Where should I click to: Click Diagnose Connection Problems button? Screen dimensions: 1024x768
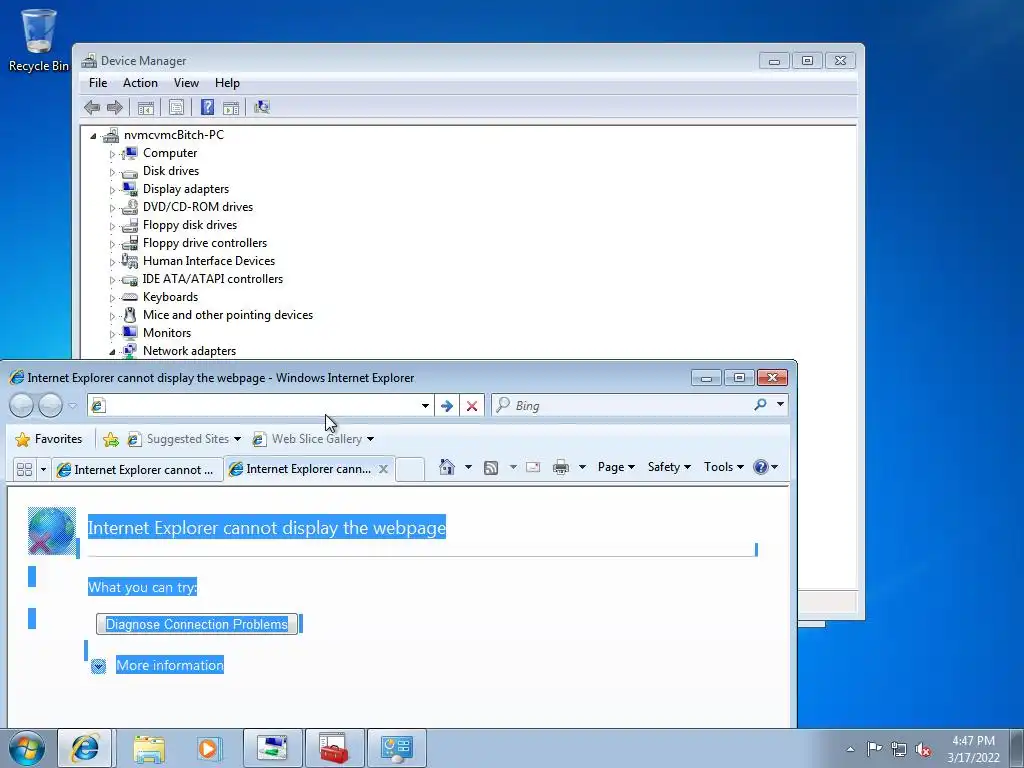tap(197, 624)
